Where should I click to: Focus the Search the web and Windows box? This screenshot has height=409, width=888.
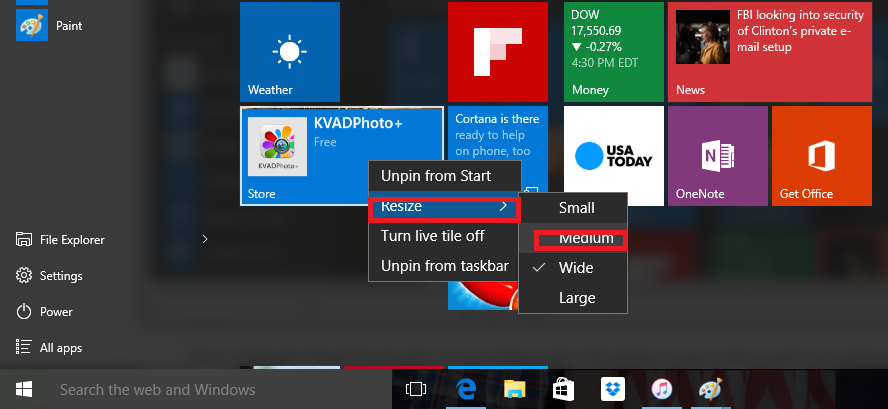218,390
